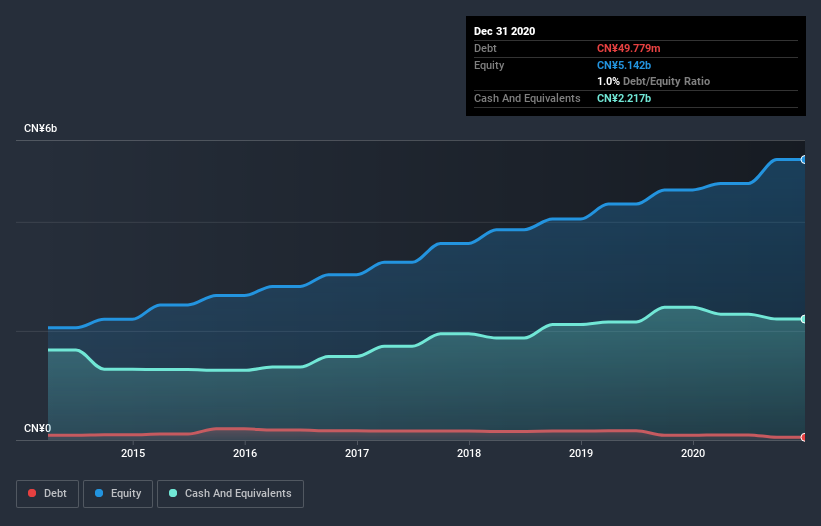This screenshot has height=526, width=821.
Task: Toggle the Equity legend button
Action: (x=118, y=494)
